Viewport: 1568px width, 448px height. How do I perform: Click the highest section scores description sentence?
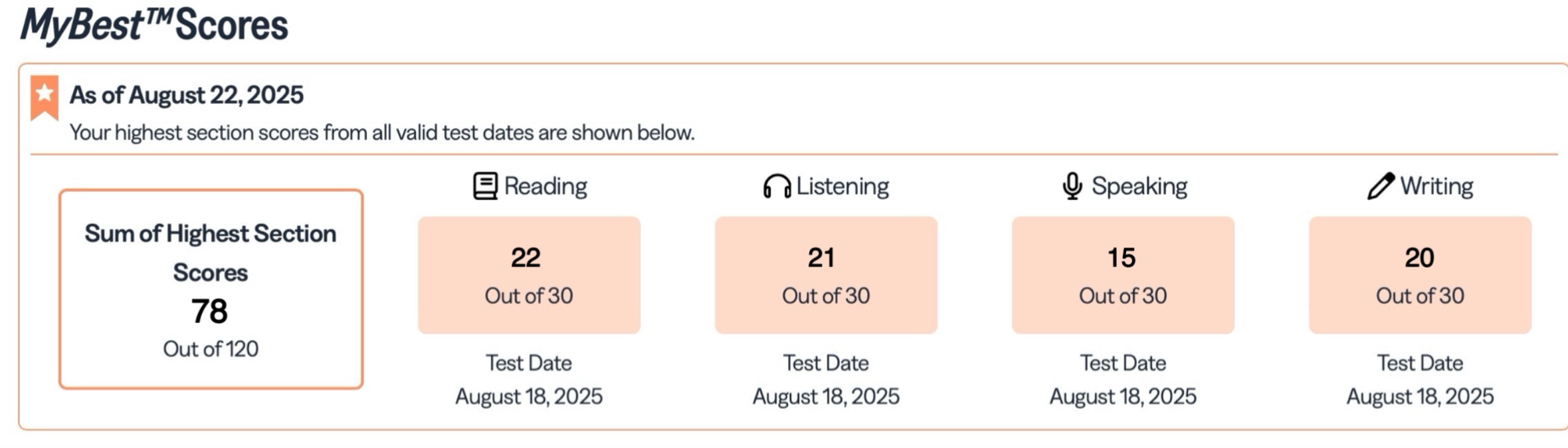382,133
